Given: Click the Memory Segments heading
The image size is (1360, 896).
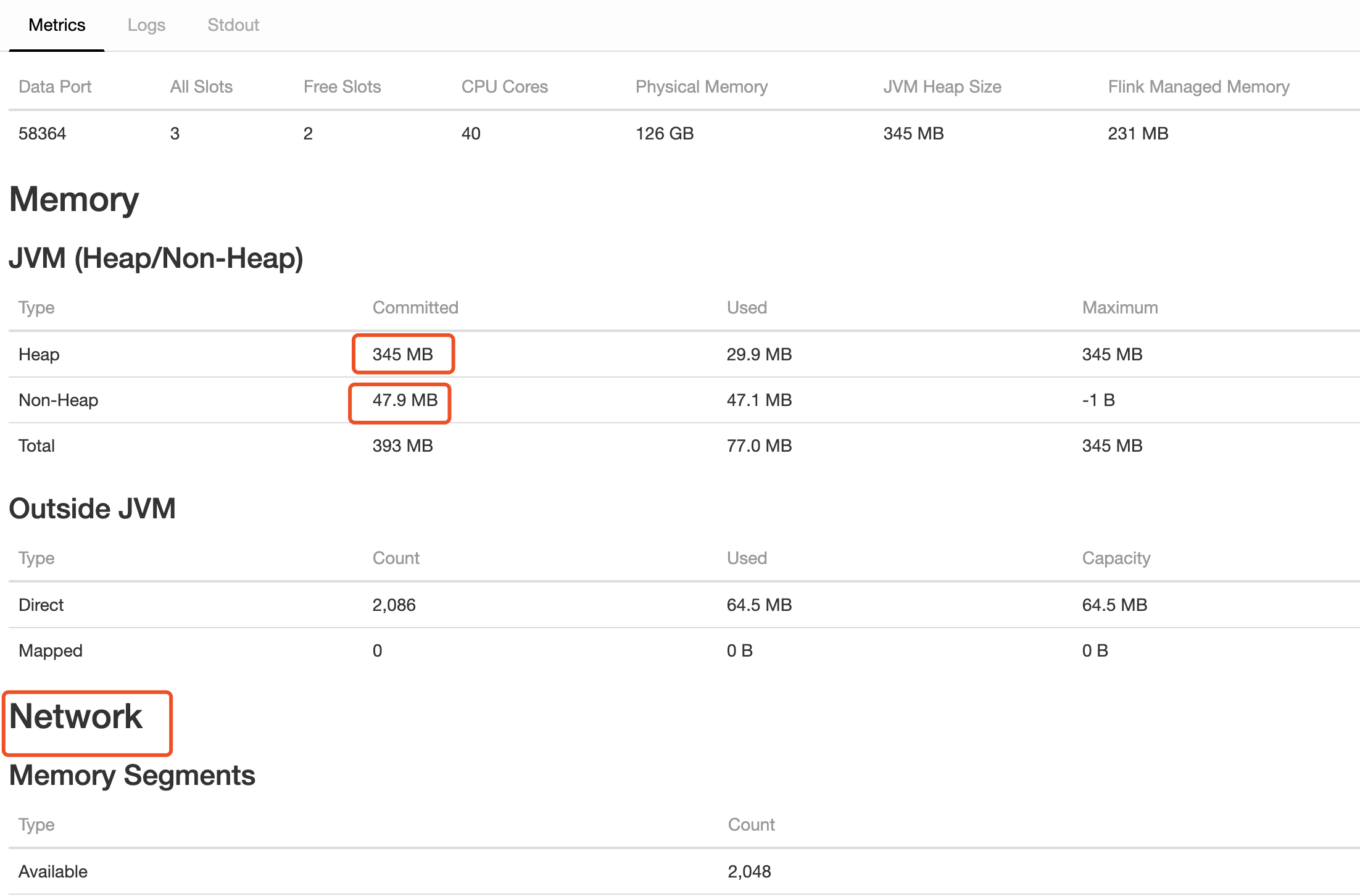Looking at the screenshot, I should [132, 775].
